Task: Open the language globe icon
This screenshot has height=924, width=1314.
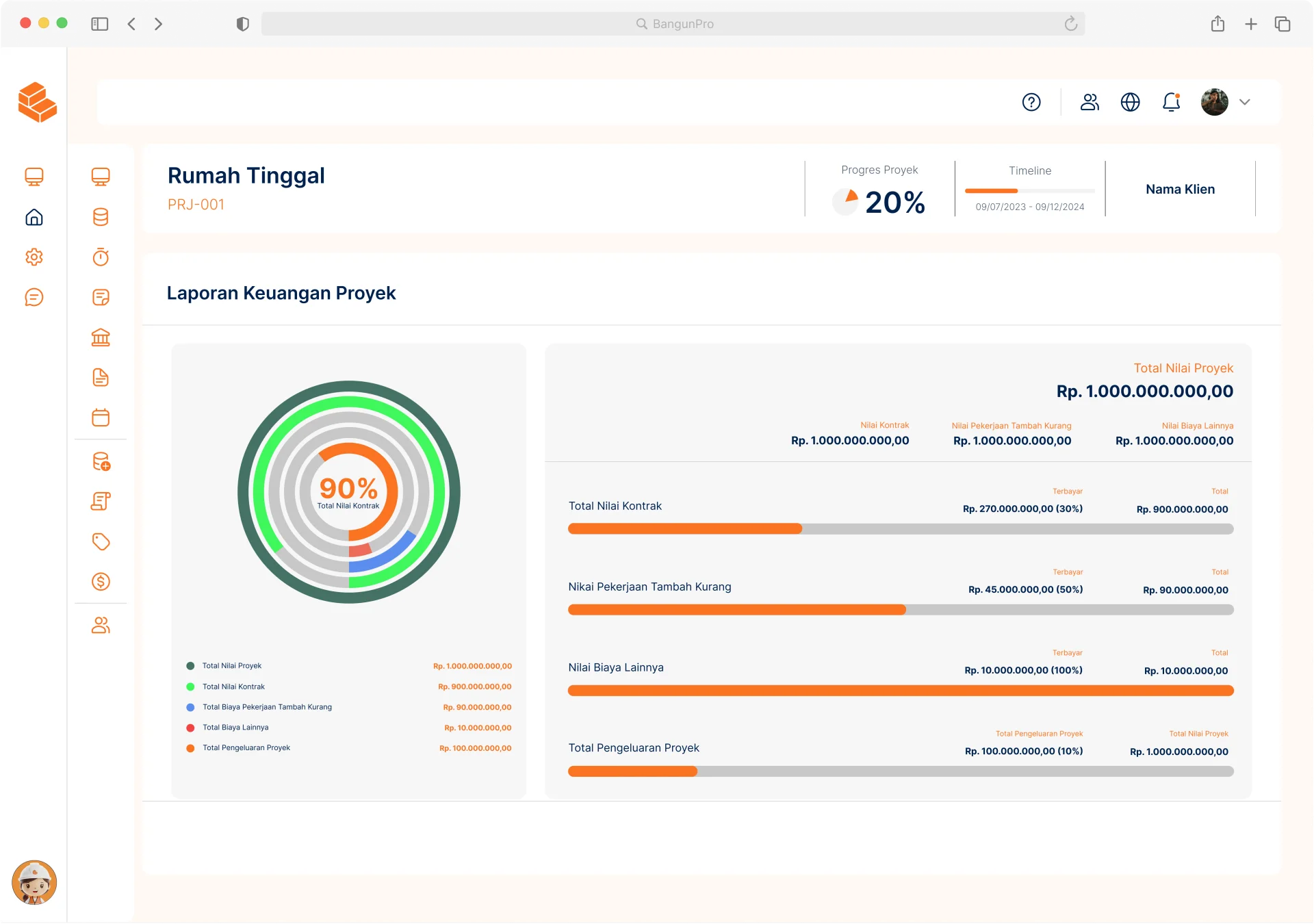Action: pos(1130,102)
